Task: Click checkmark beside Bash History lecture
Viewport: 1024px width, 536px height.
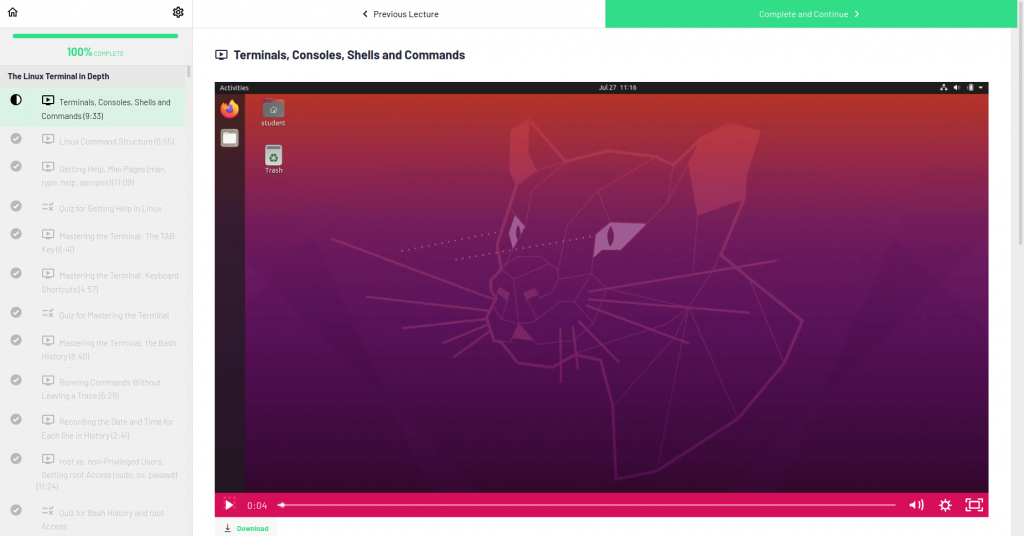Action: coord(16,340)
